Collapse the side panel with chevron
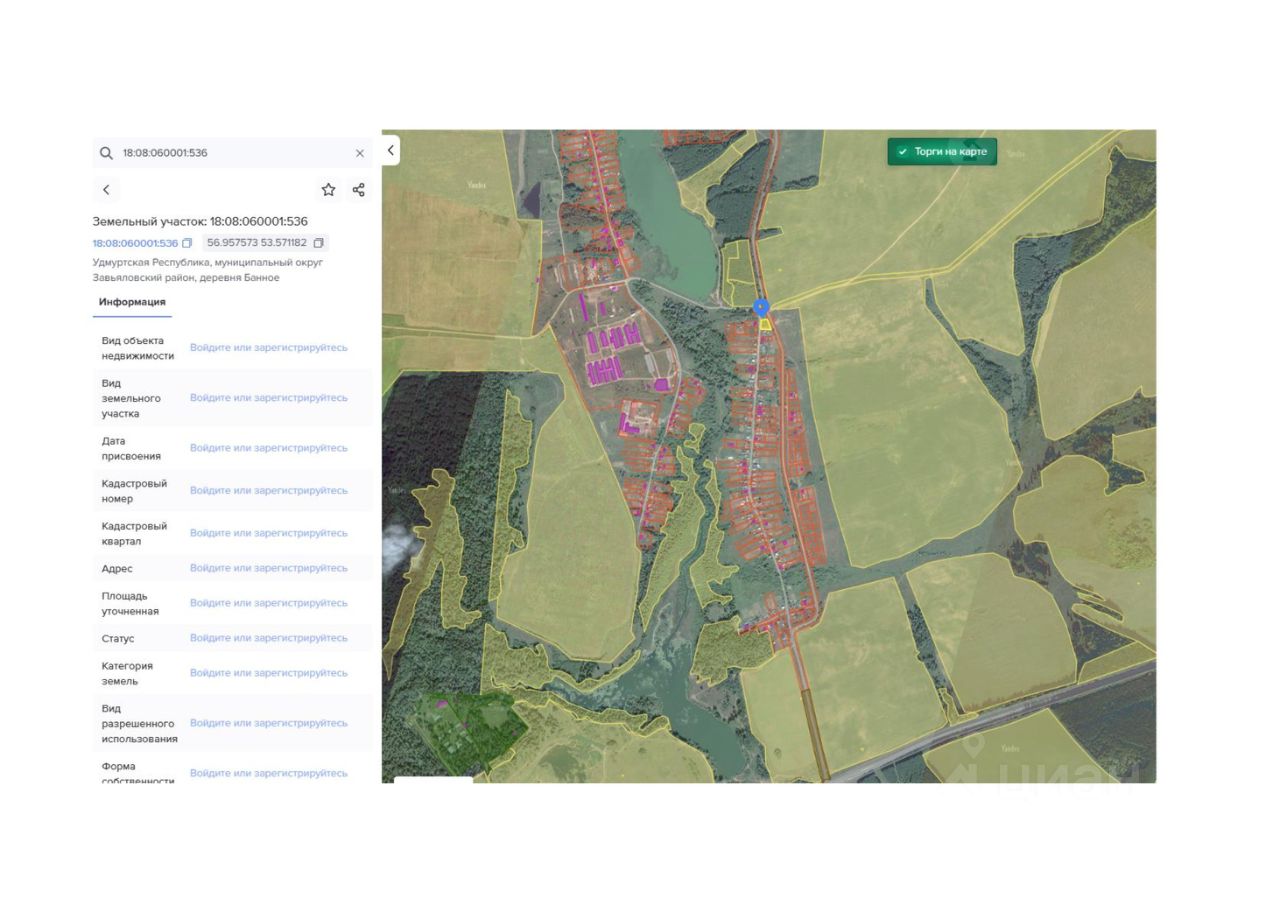This screenshot has width=1280, height=905. coord(391,151)
